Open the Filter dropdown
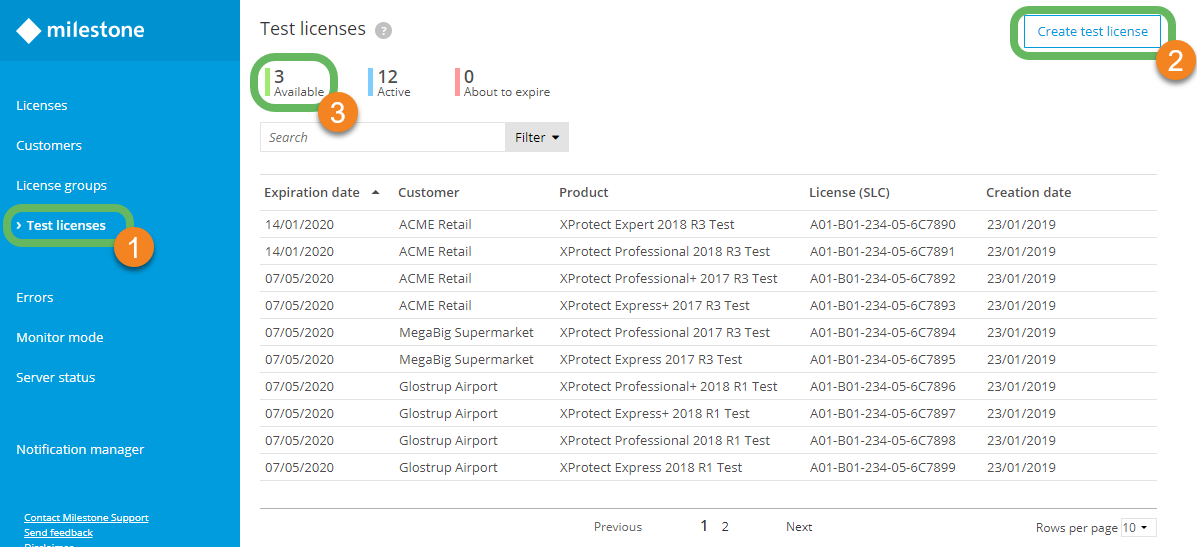Screen dimensions: 1200x547 pos(537,137)
